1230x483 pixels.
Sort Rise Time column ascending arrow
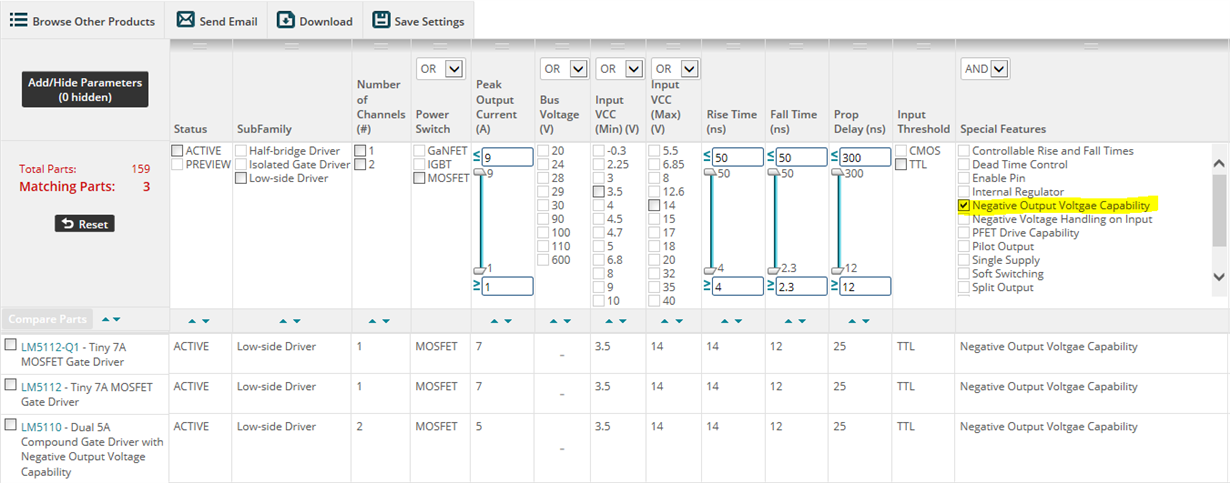[725, 321]
